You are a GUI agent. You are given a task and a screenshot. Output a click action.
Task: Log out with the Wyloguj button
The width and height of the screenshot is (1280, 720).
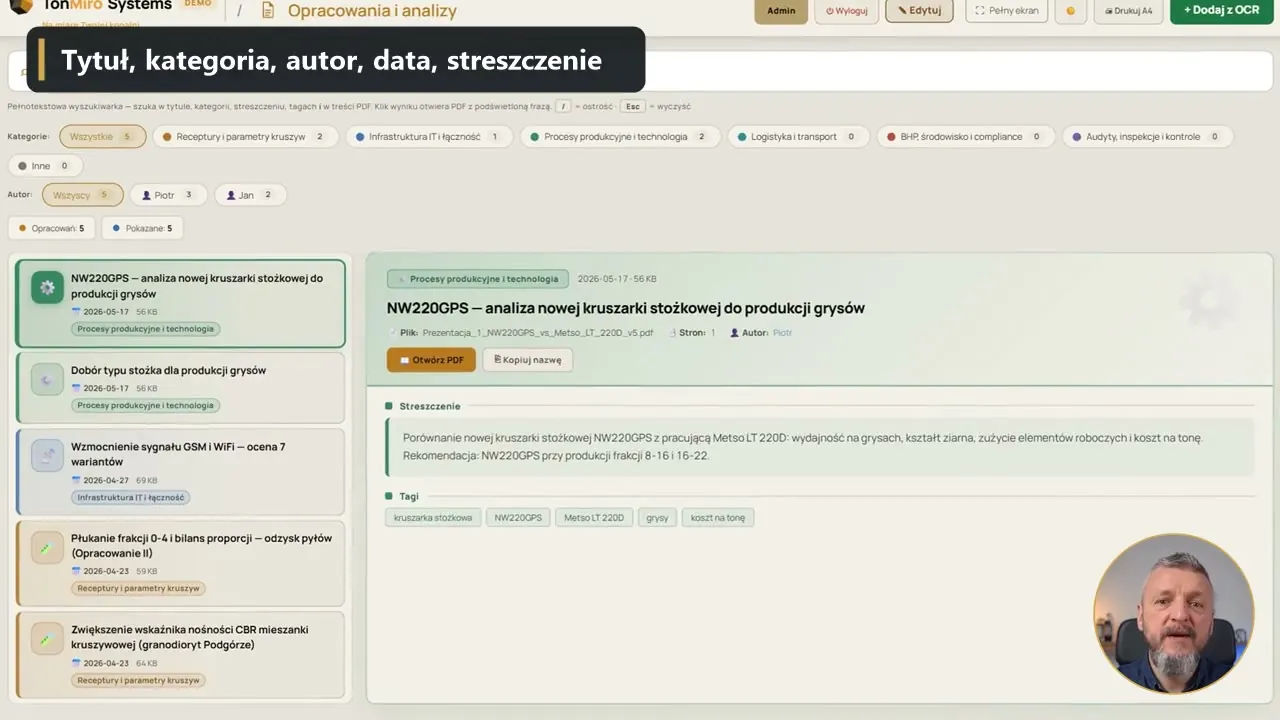846,11
